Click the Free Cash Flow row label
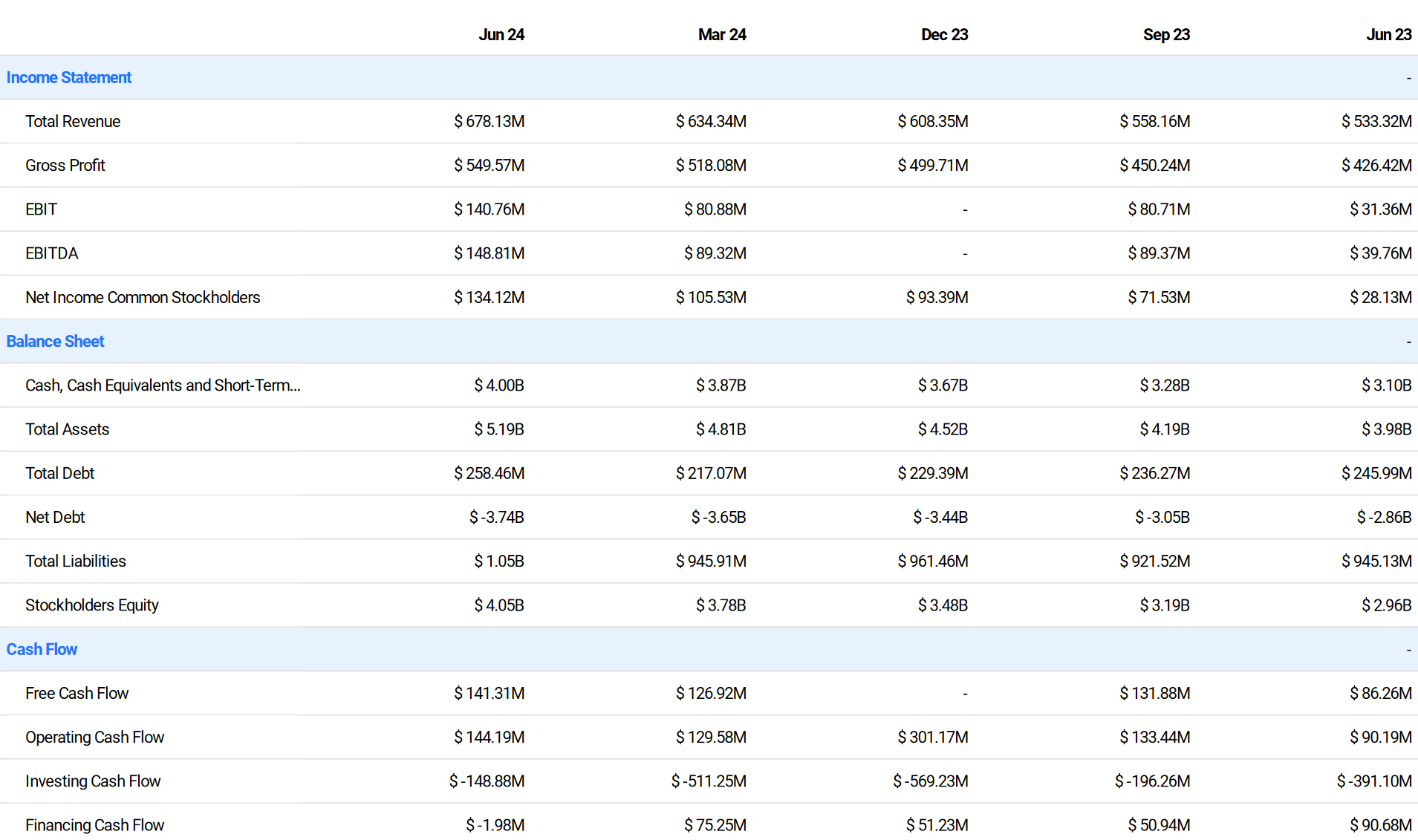1418x840 pixels. (x=77, y=693)
